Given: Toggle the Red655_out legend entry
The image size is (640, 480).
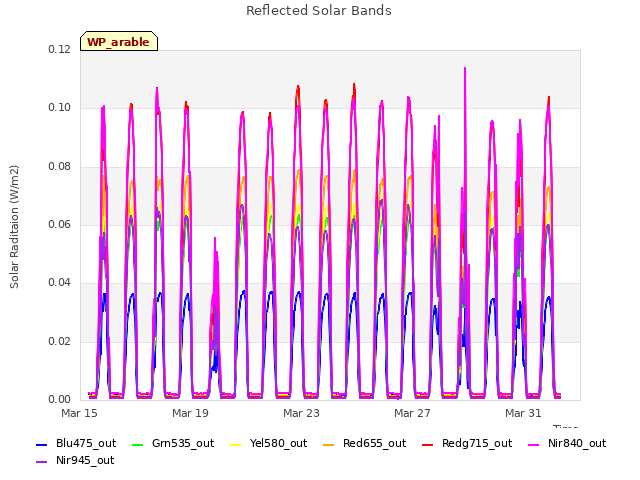Looking at the screenshot, I should coord(364,444).
